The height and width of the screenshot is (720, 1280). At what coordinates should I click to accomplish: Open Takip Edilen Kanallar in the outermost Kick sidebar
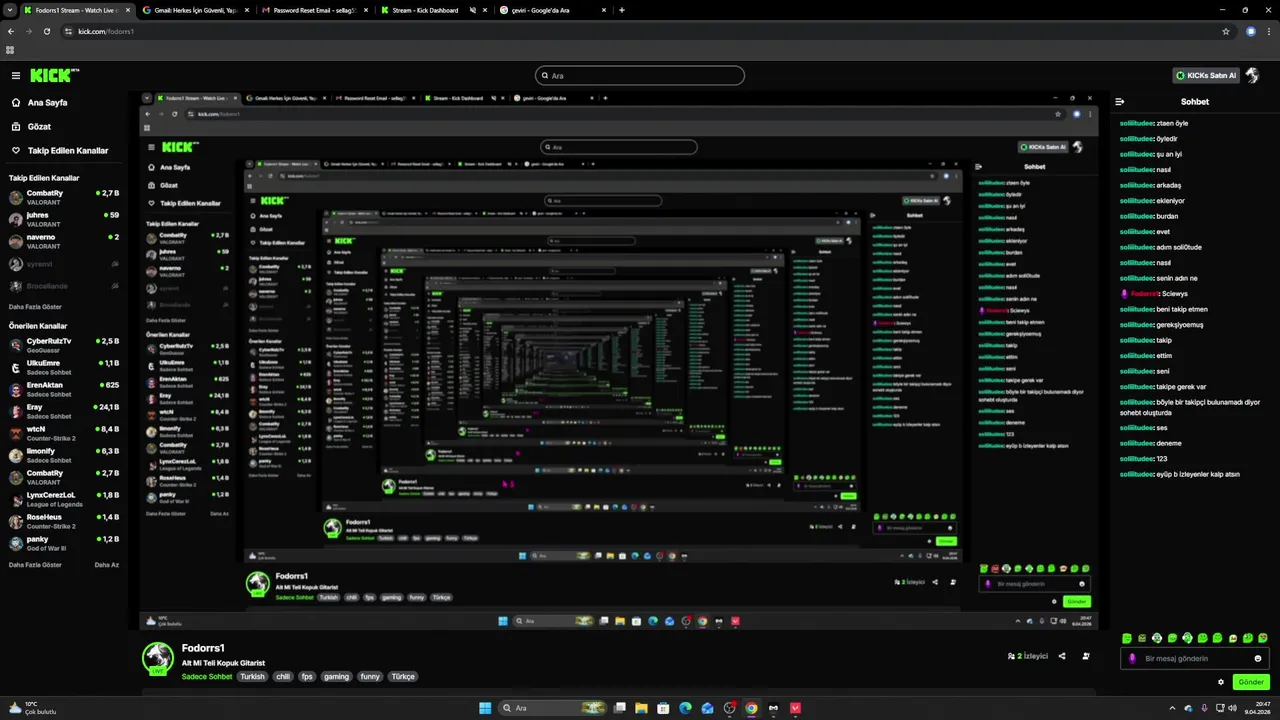[62, 151]
